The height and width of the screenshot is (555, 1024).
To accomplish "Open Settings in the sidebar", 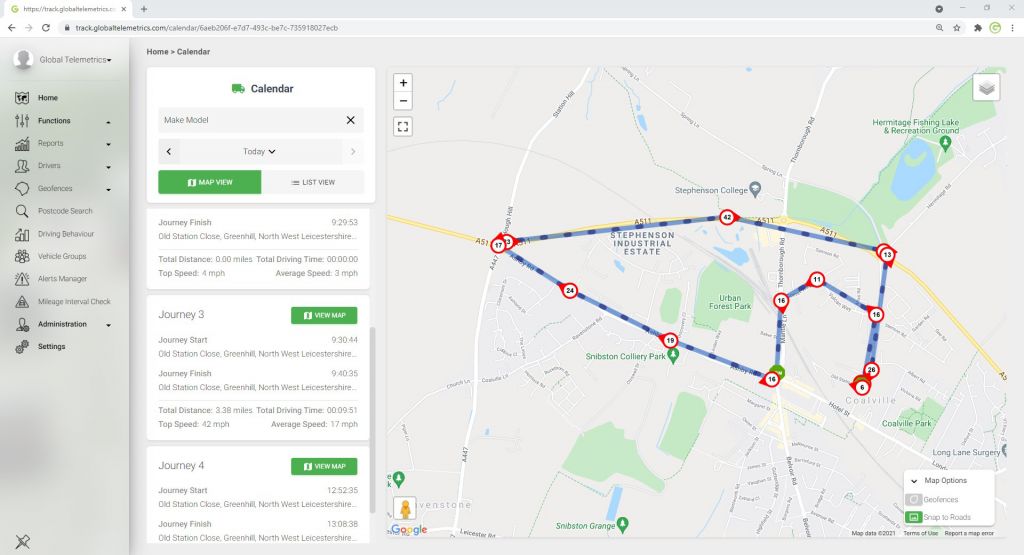I will click(51, 347).
